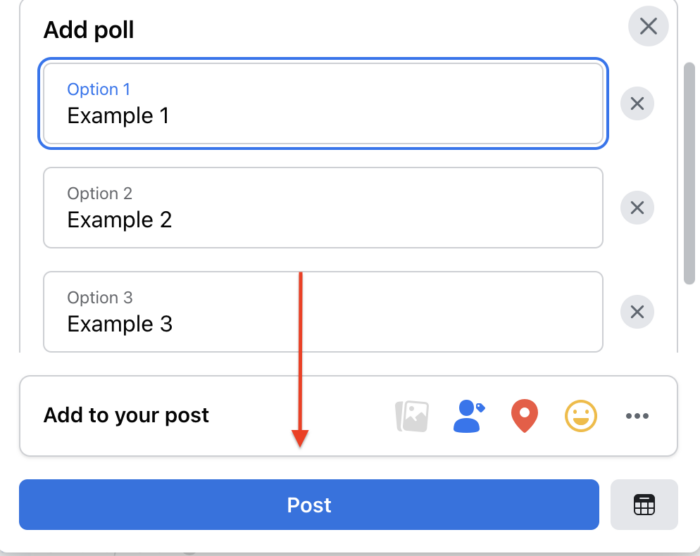
Task: Add a check-in location pin
Action: [x=524, y=416]
